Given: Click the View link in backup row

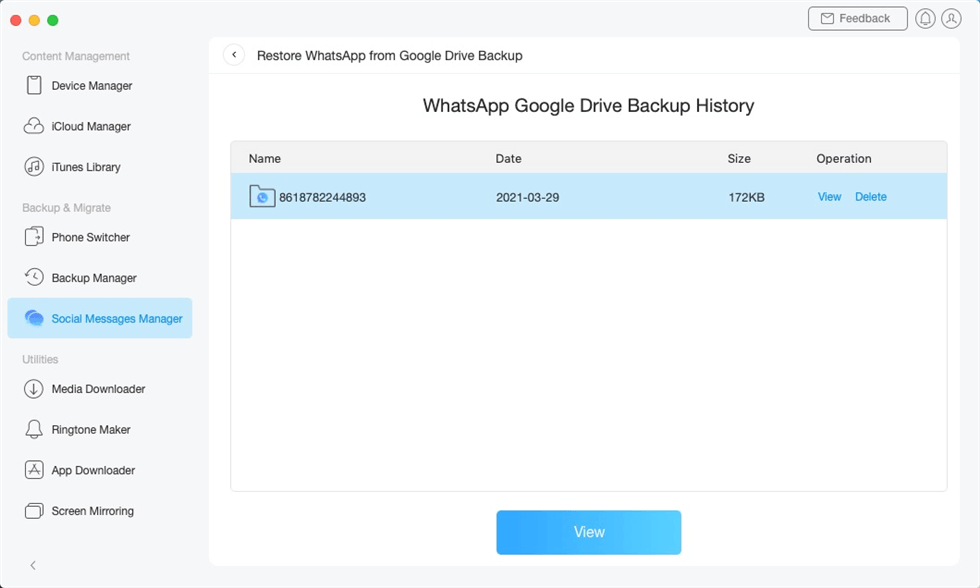Looking at the screenshot, I should (x=829, y=197).
